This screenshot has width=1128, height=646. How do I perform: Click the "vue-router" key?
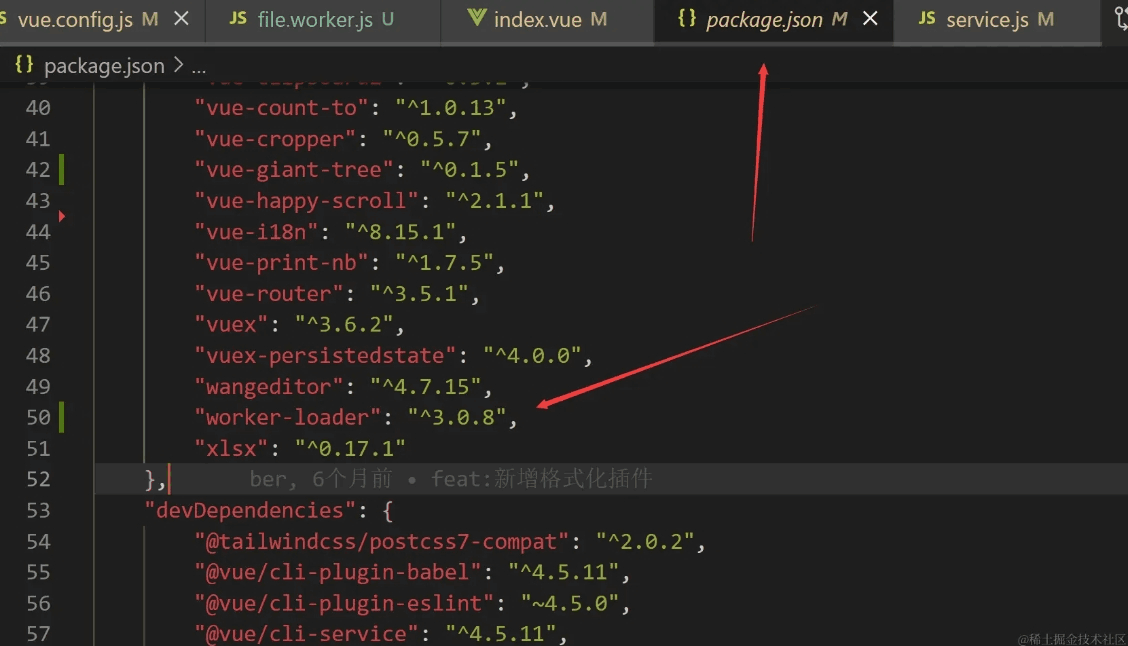pyautogui.click(x=269, y=294)
